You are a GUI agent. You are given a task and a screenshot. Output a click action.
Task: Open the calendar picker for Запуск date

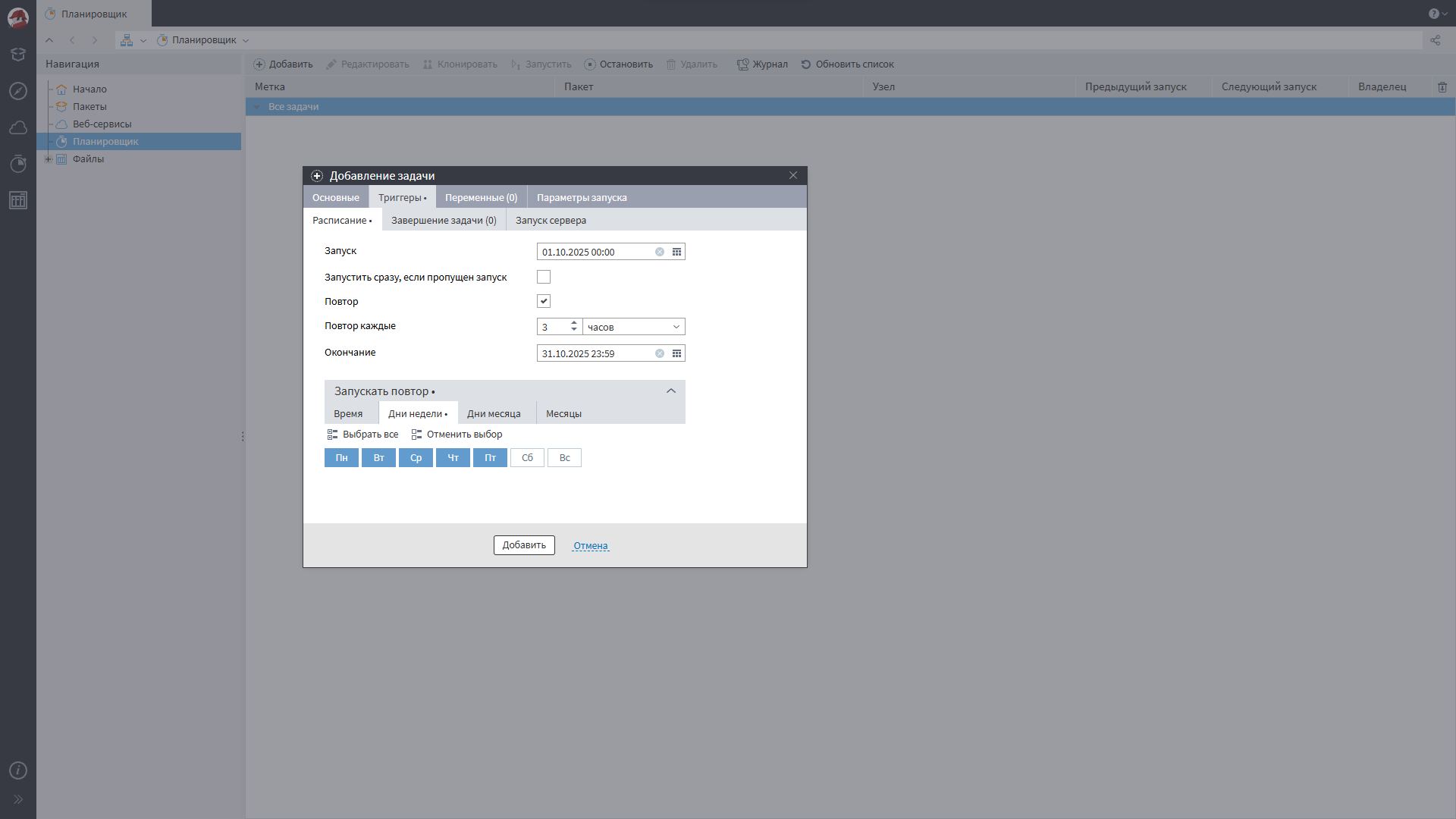tap(676, 252)
